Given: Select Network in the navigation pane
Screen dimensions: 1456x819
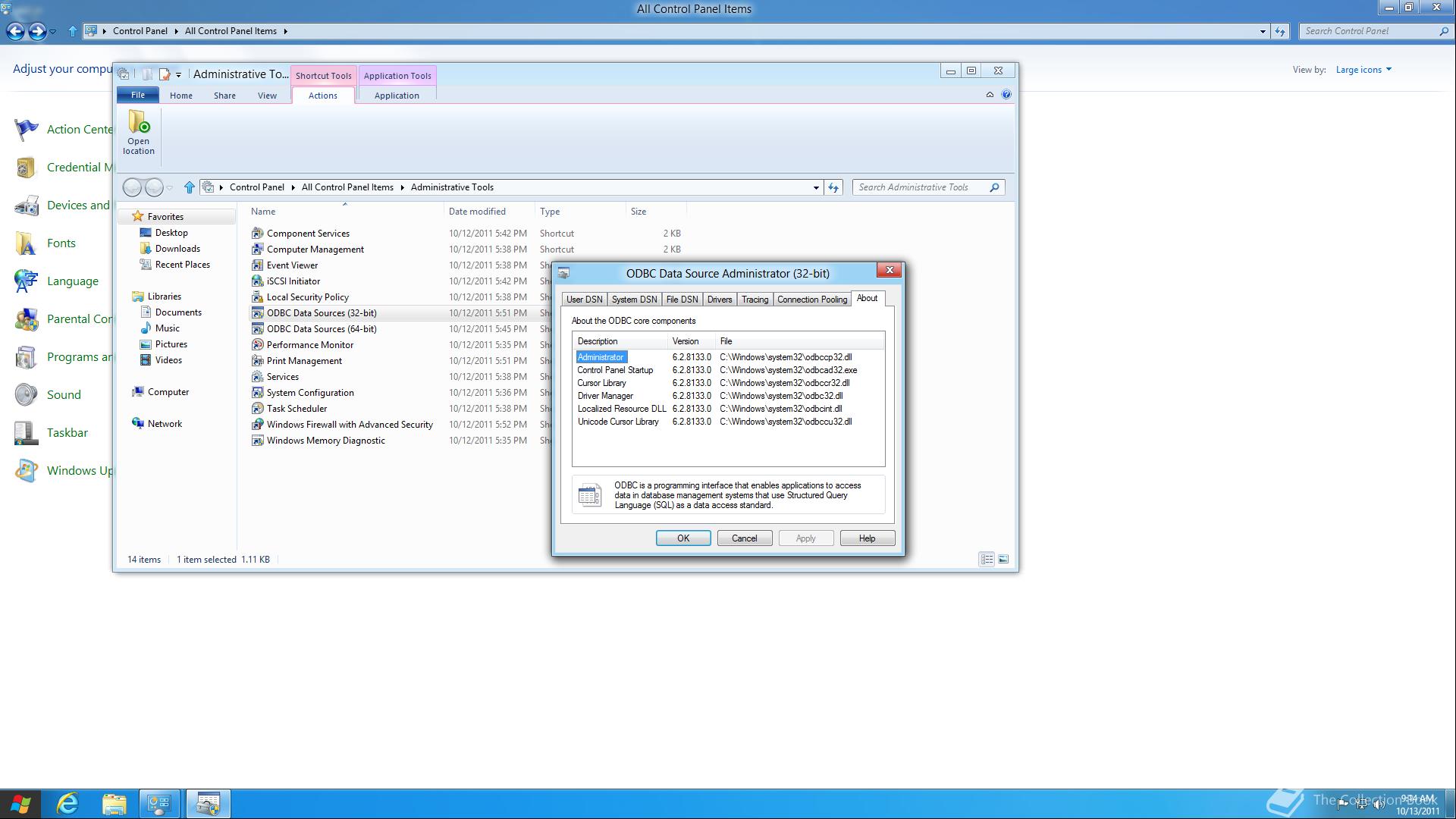Looking at the screenshot, I should (x=165, y=424).
